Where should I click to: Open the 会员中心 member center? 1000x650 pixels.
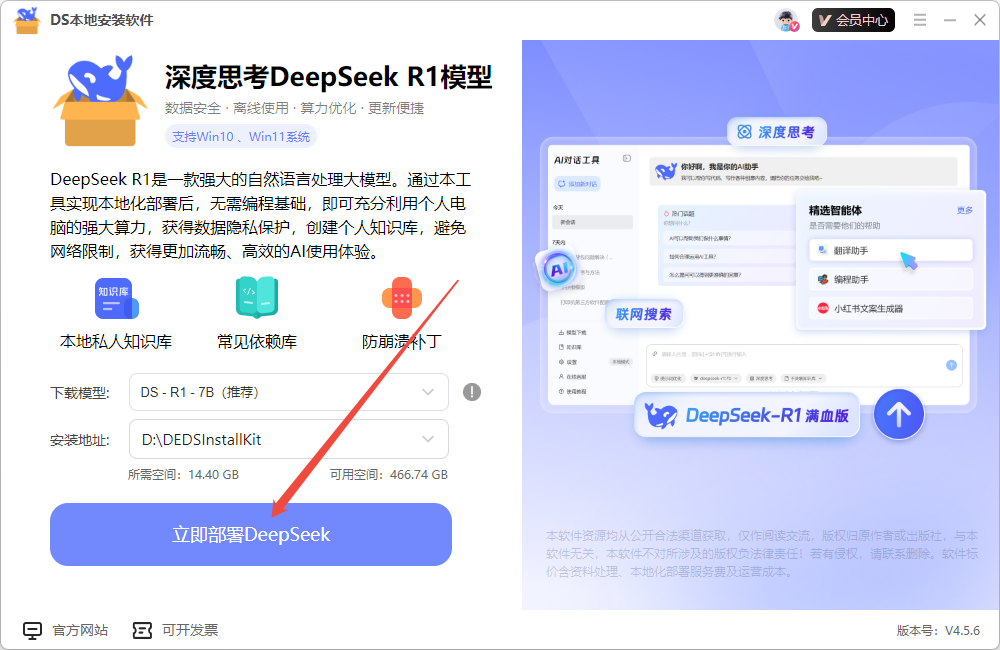click(x=853, y=19)
